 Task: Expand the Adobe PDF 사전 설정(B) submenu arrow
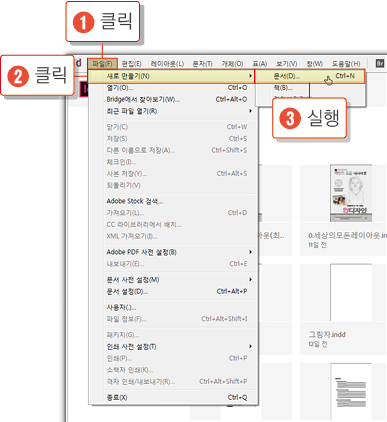coord(250,252)
